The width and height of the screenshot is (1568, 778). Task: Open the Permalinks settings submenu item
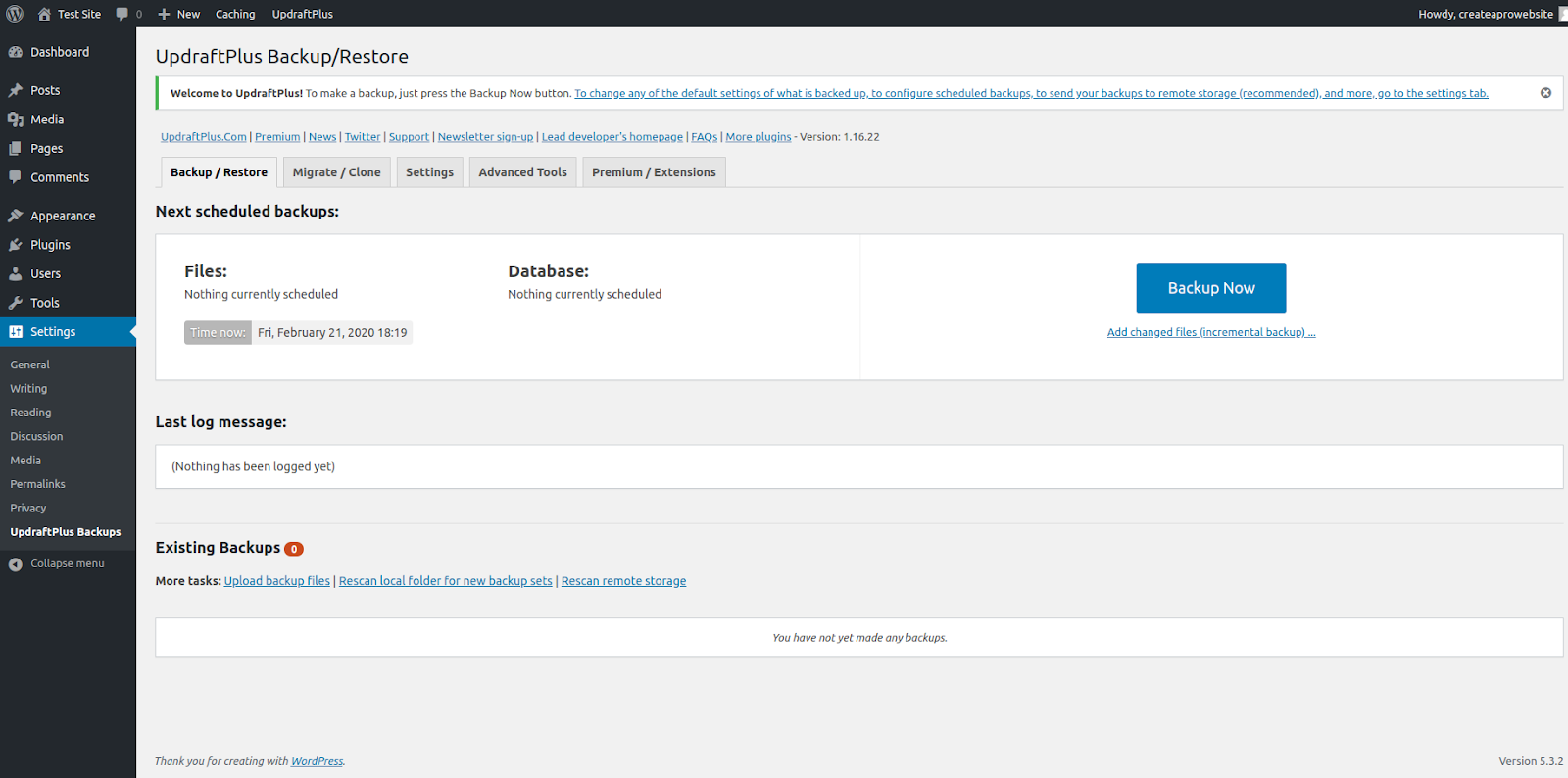[x=38, y=484]
